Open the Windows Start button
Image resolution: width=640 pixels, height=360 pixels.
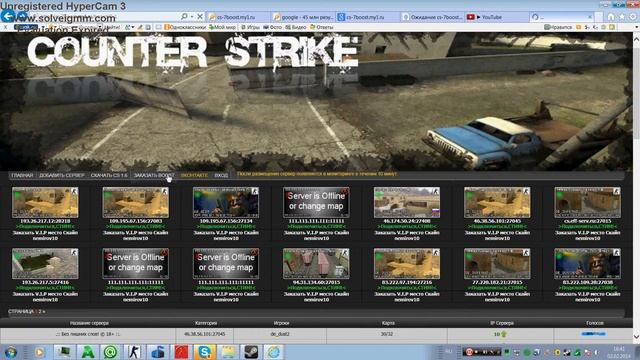(10, 352)
